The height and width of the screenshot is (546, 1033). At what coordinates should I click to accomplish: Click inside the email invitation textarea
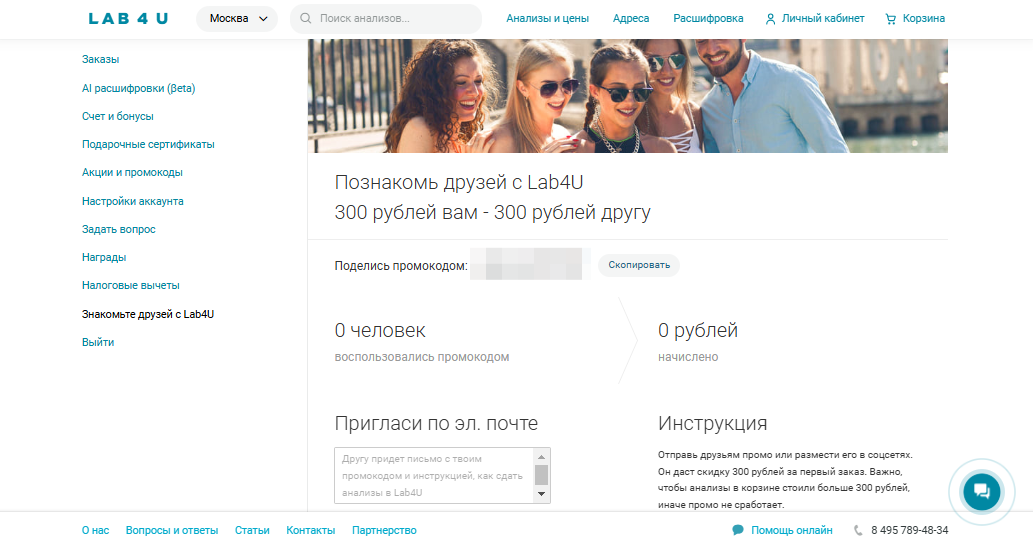[x=434, y=476]
